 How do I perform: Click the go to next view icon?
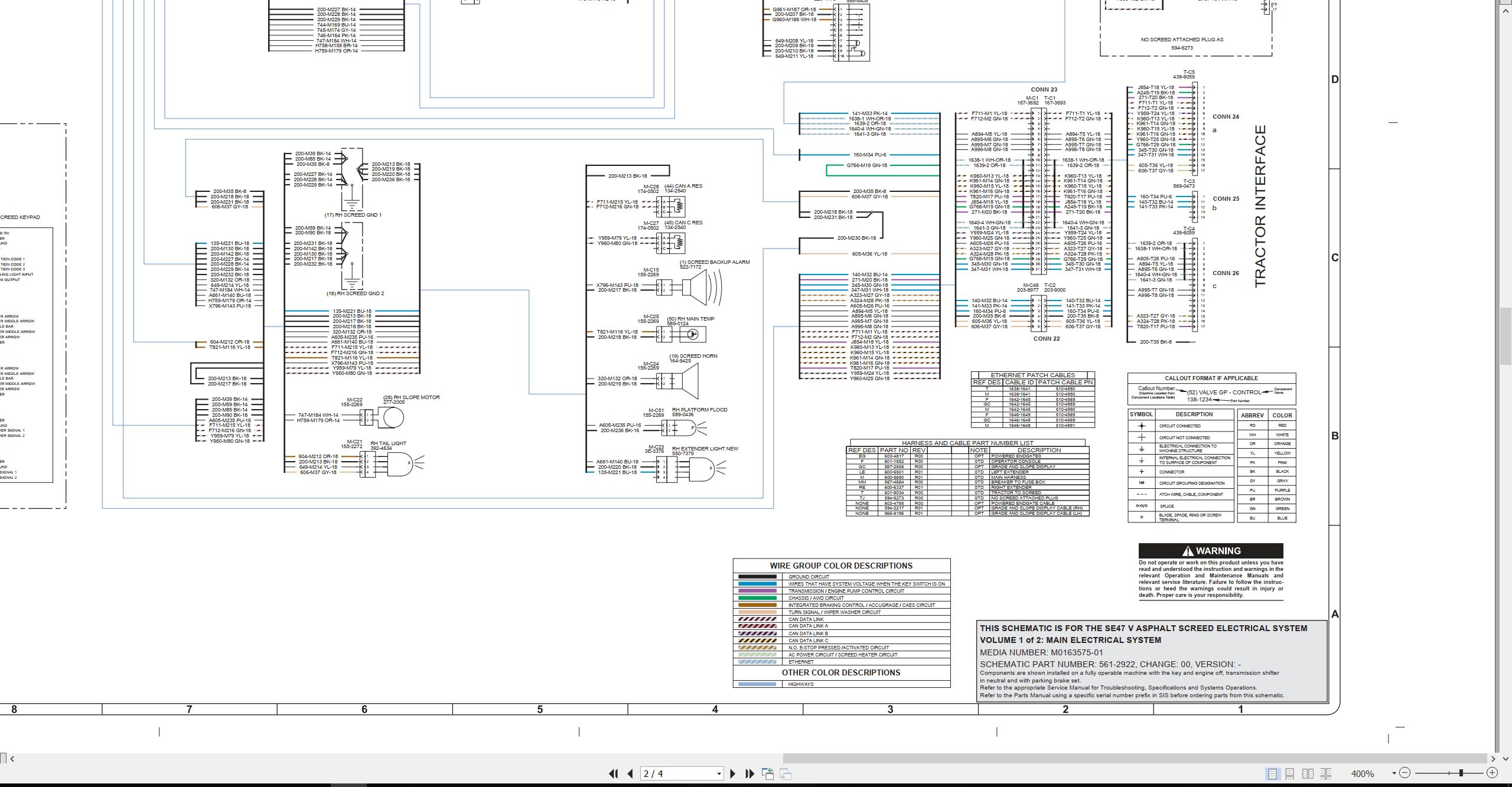pos(786,773)
